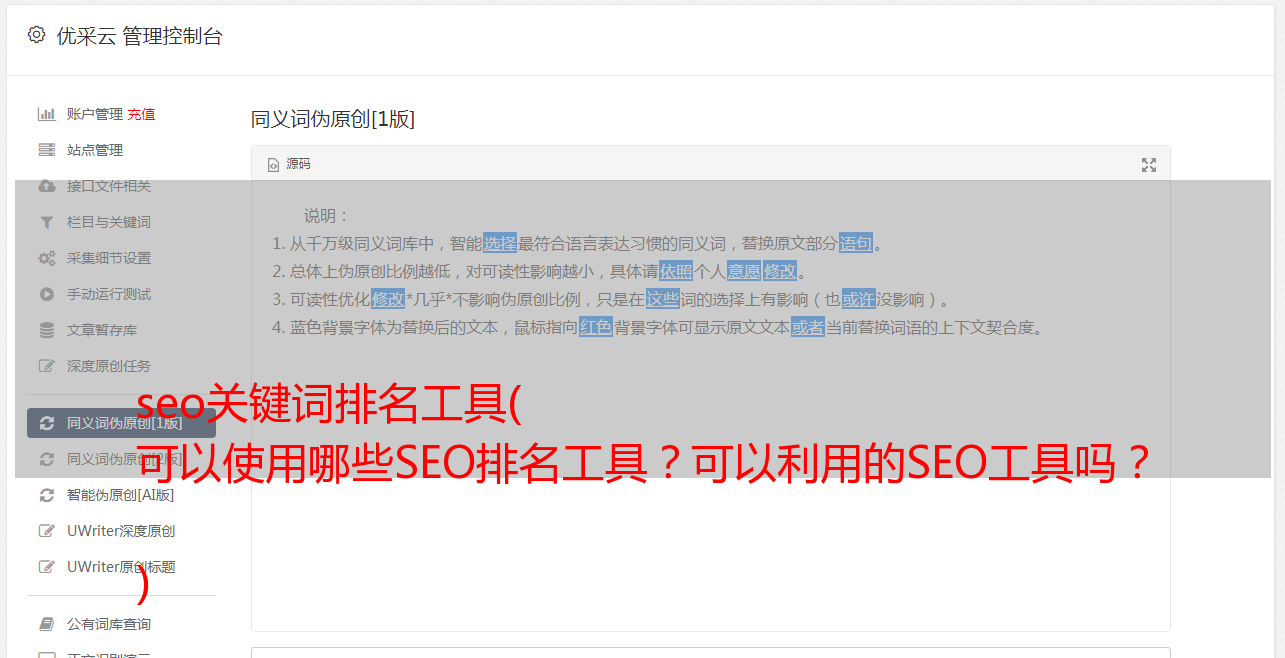
Task: Click the 站点管理 server icon
Action: (46, 150)
